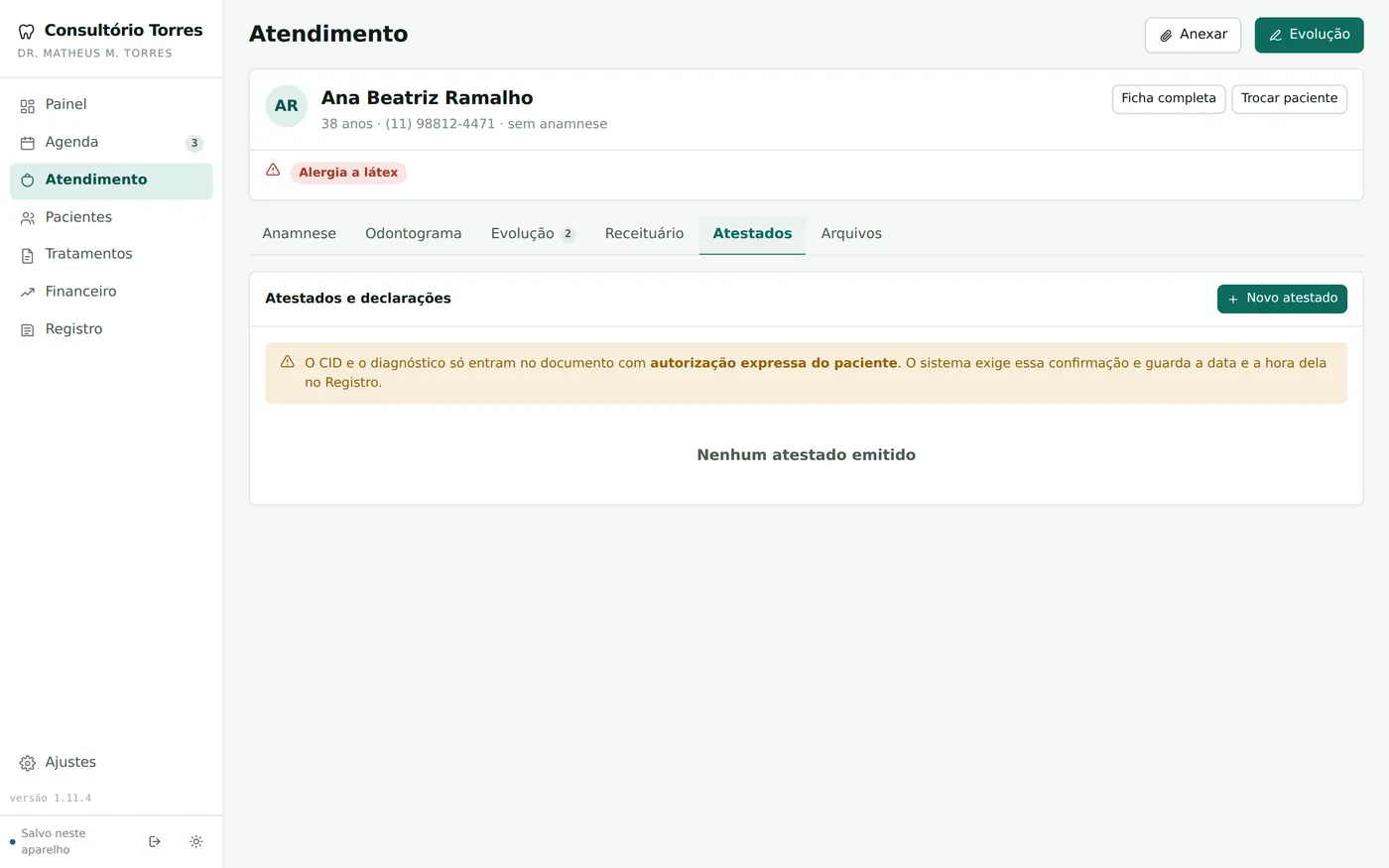This screenshot has height=868, width=1389.
Task: Click the Painel dashboard icon
Action: click(28, 106)
